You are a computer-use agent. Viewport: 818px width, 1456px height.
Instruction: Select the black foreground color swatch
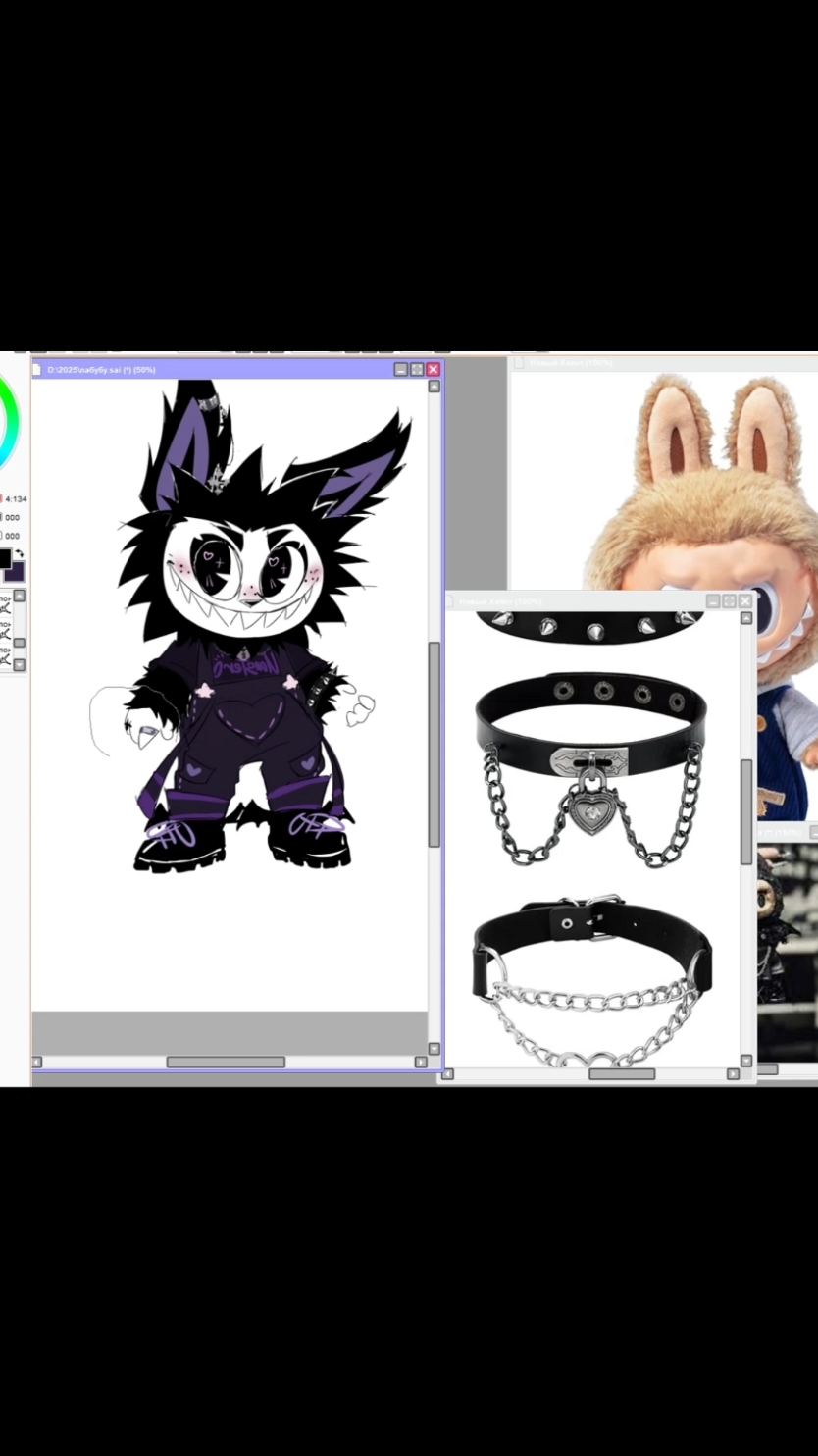(5, 559)
